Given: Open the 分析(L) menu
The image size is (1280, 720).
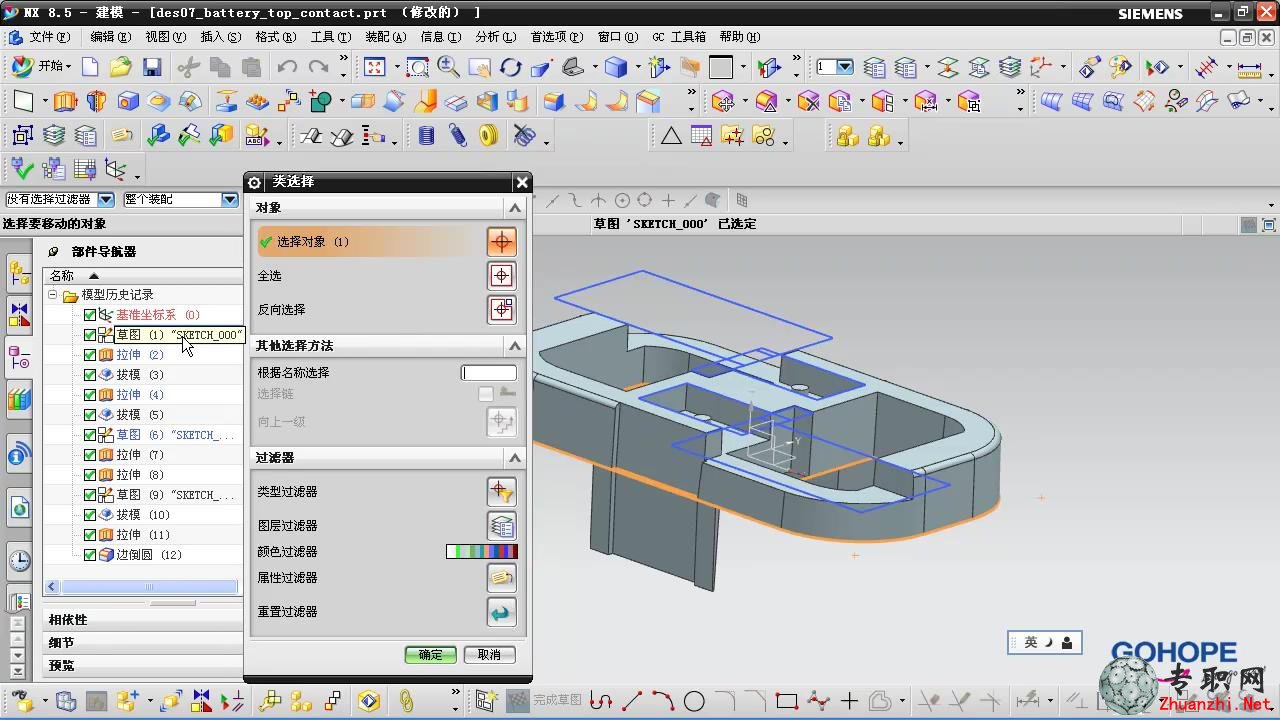Looking at the screenshot, I should [x=495, y=37].
